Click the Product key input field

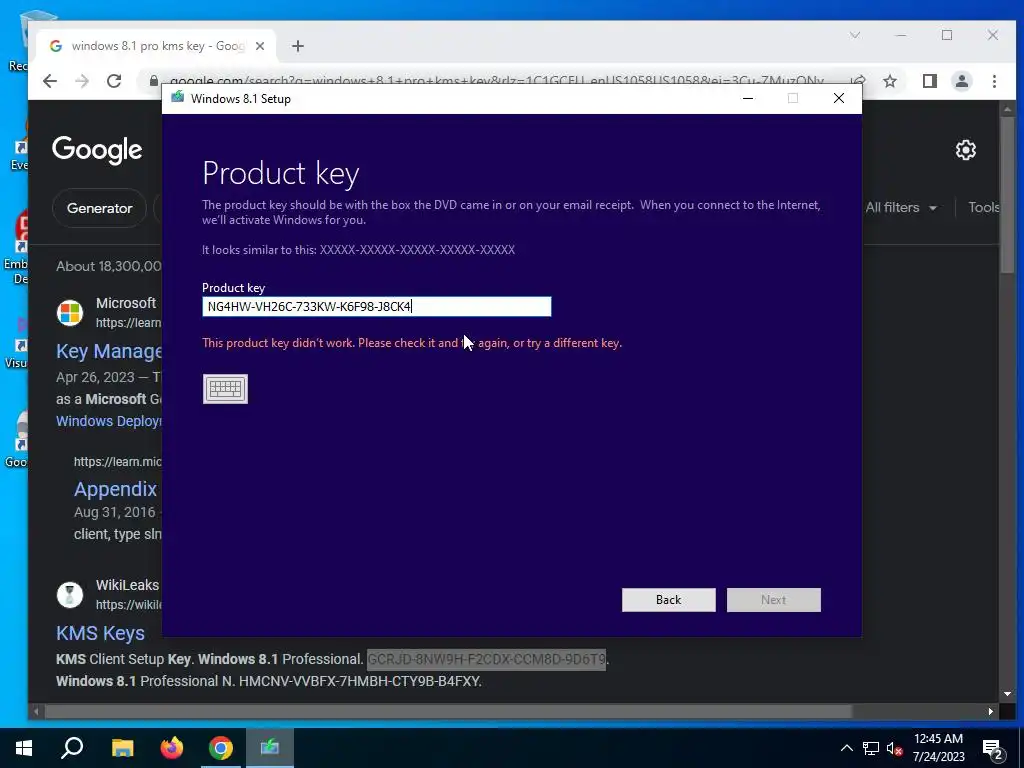point(376,306)
